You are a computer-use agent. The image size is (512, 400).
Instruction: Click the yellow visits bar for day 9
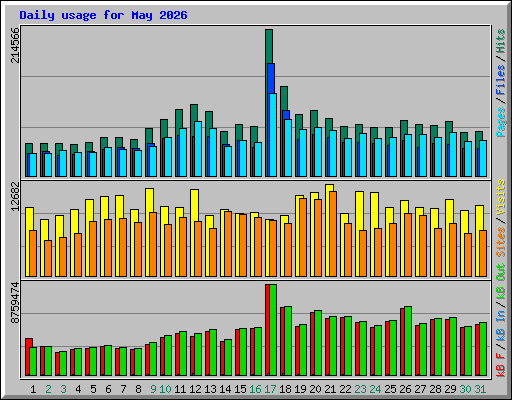click(149, 200)
